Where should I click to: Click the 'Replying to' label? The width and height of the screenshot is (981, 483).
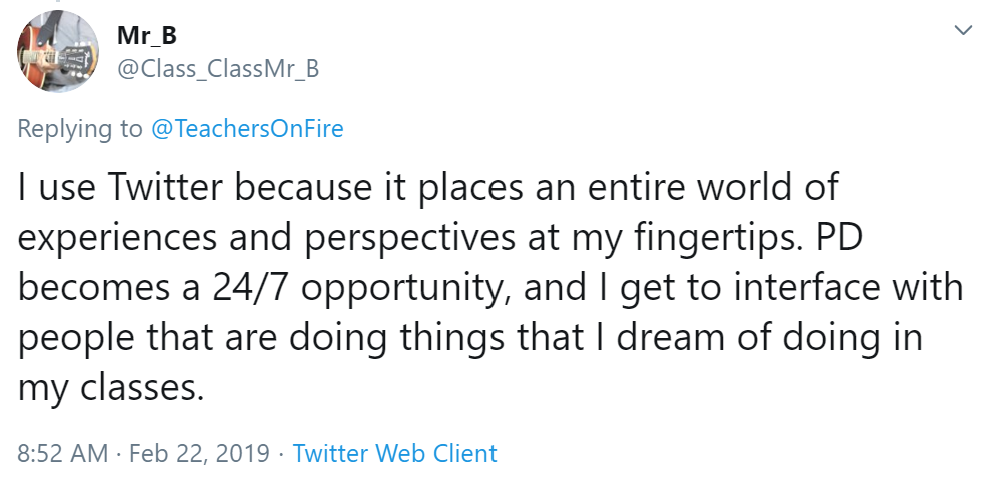pos(80,128)
